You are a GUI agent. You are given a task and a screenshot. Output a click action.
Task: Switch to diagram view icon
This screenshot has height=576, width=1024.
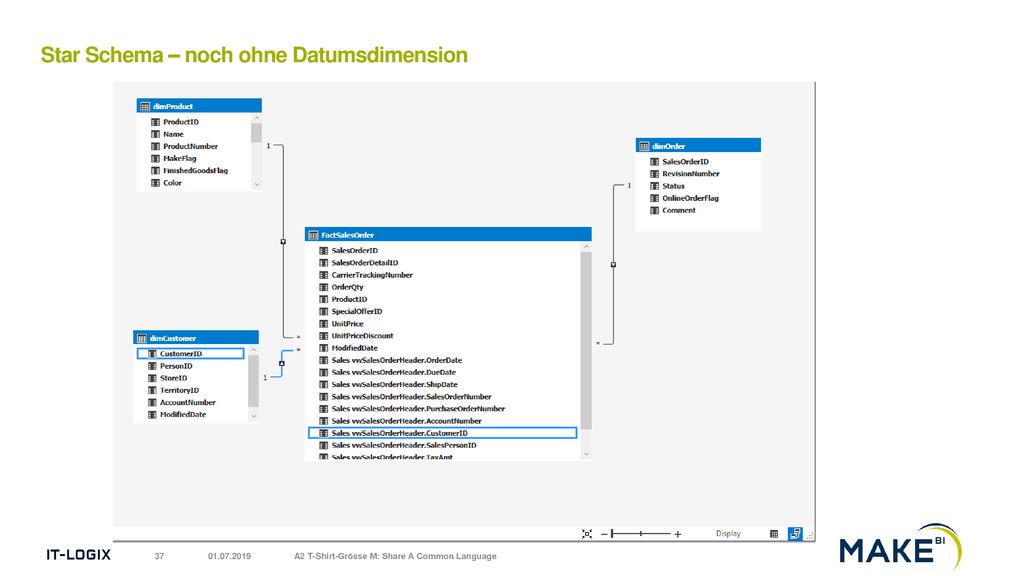795,534
